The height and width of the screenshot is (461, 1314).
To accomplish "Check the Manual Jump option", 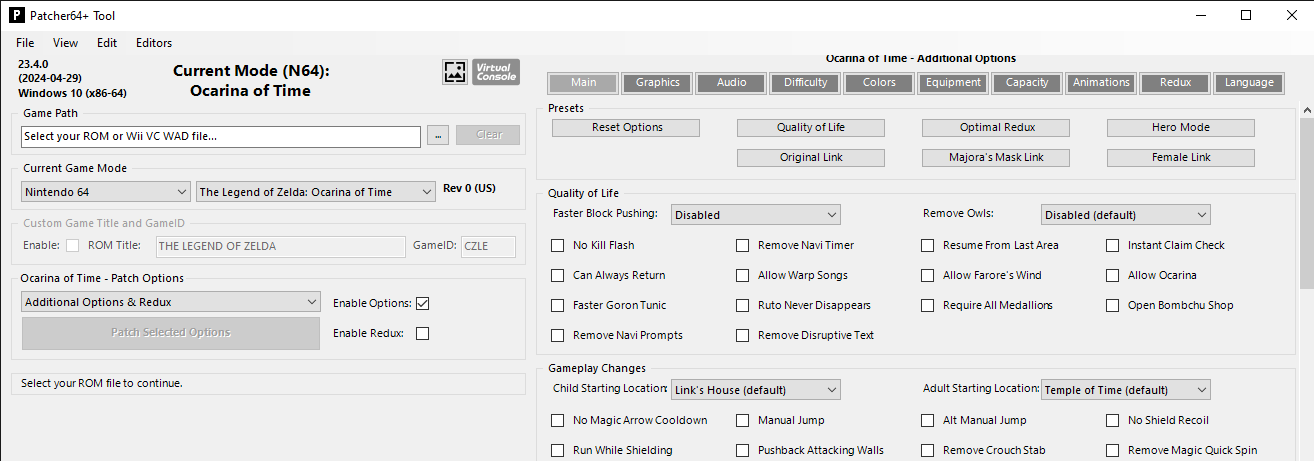I will click(x=743, y=420).
